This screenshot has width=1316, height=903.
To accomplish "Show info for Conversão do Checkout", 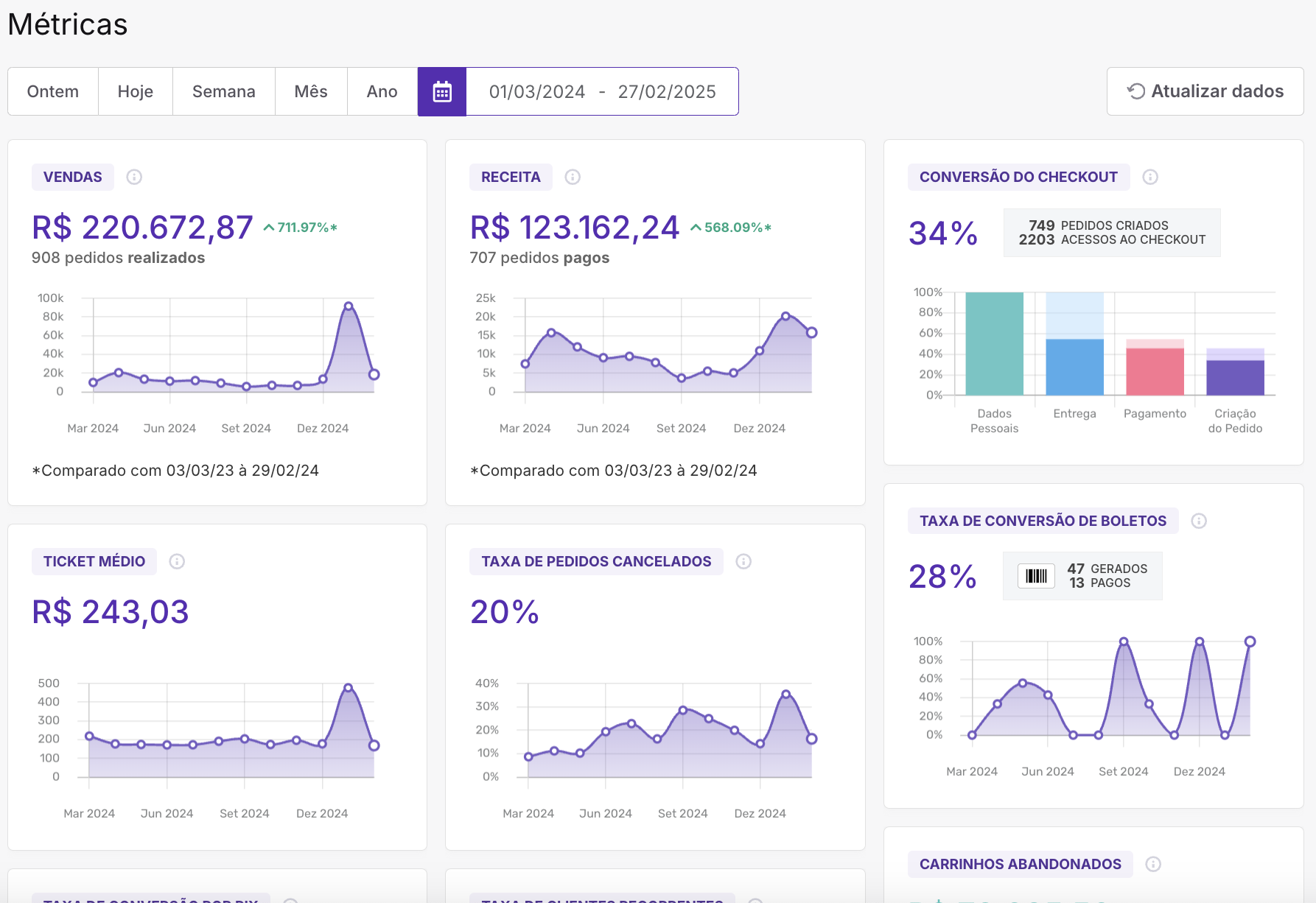I will coord(1150,177).
